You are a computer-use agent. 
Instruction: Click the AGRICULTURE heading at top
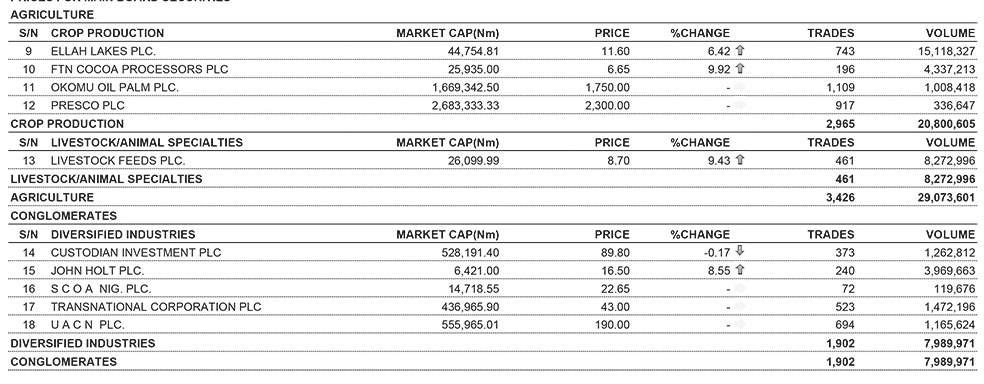[52, 14]
